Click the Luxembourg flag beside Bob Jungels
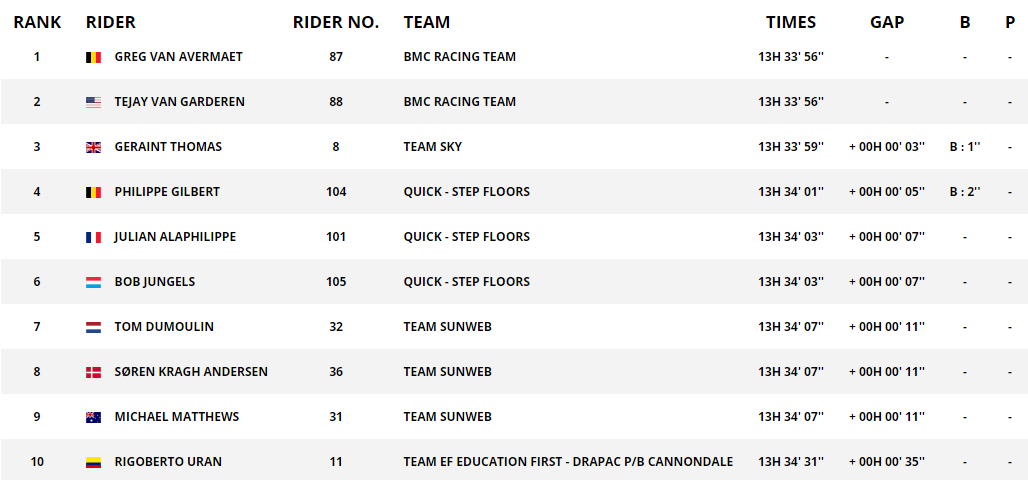Screen dimensions: 1028x480 [93, 283]
